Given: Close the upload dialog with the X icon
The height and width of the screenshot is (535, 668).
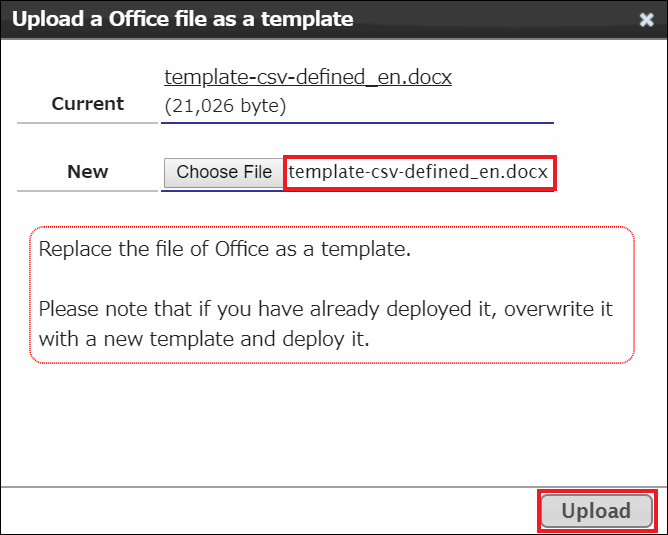Looking at the screenshot, I should [646, 20].
